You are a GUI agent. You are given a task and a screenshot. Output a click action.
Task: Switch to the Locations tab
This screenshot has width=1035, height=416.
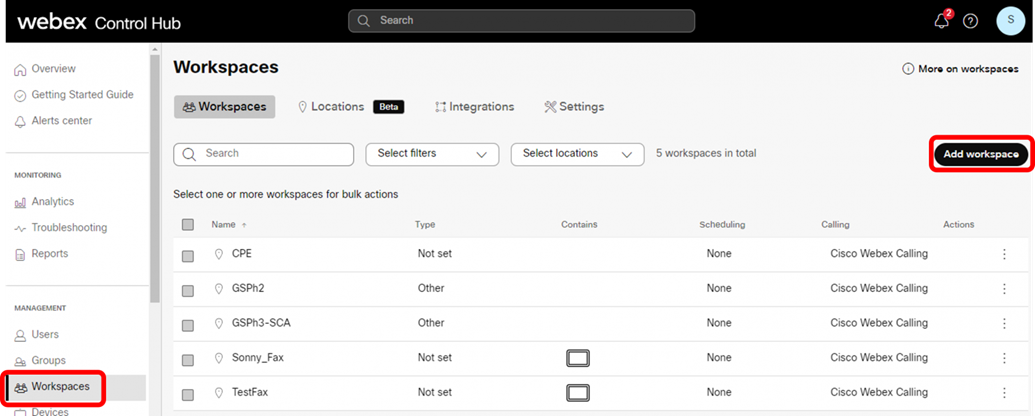[x=335, y=107]
